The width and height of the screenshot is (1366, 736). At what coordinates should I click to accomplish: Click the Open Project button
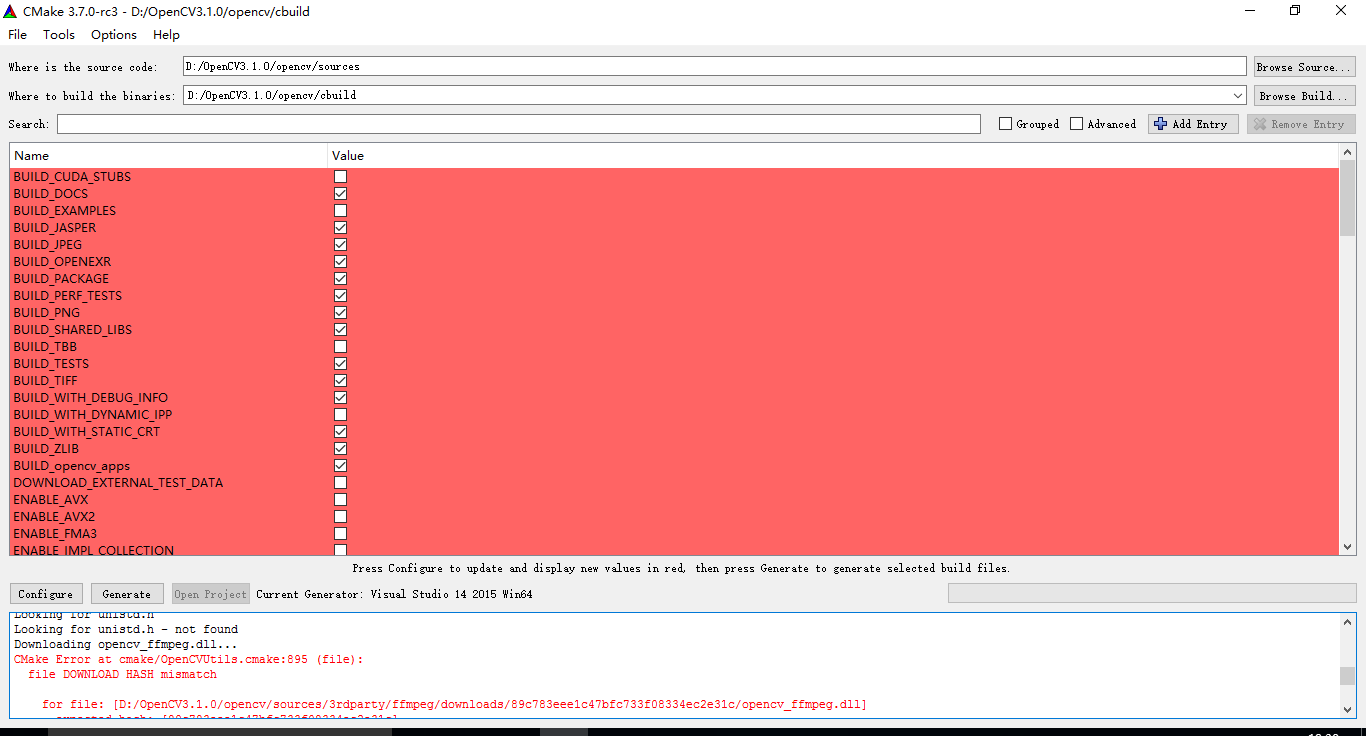tap(210, 594)
